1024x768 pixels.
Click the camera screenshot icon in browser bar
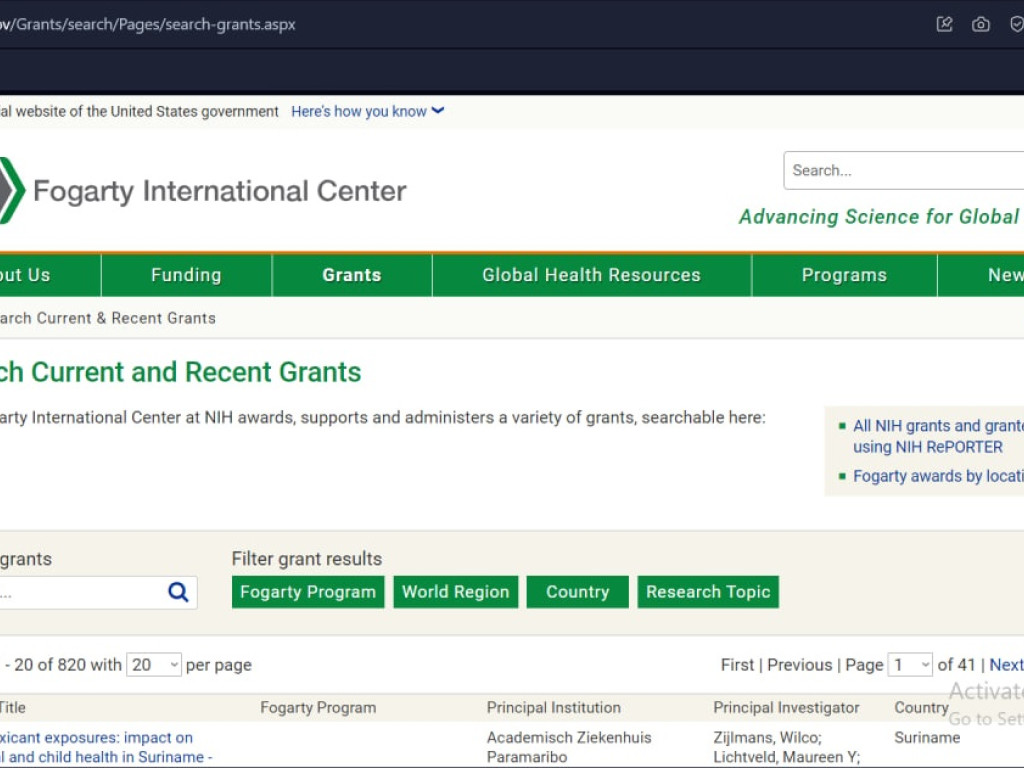click(x=980, y=24)
